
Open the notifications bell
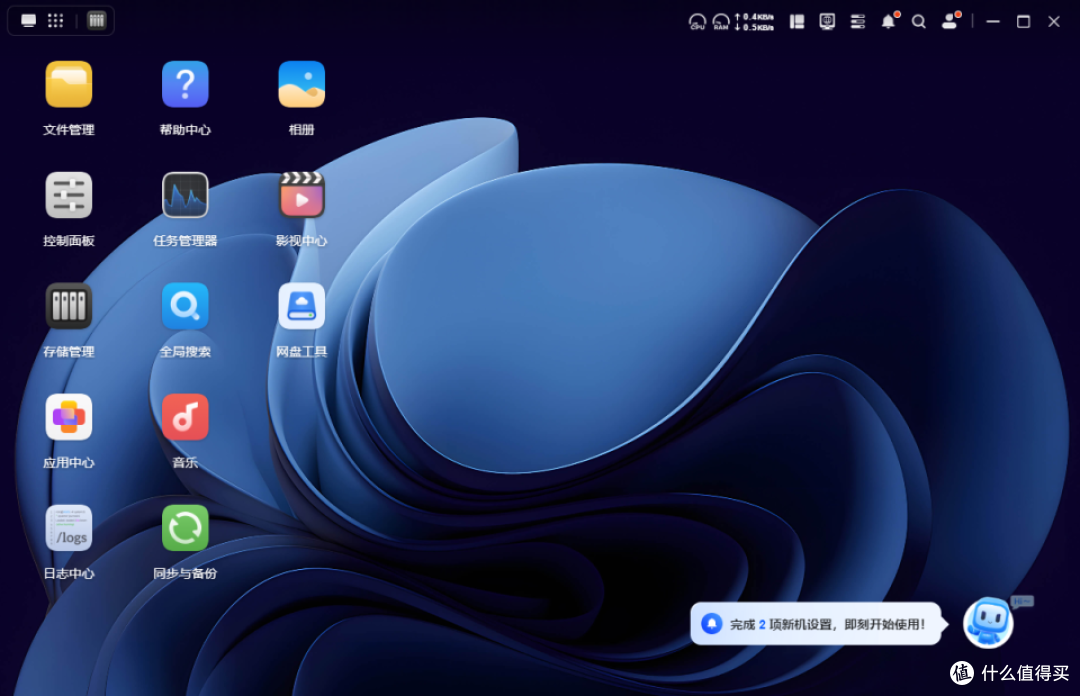click(x=889, y=21)
